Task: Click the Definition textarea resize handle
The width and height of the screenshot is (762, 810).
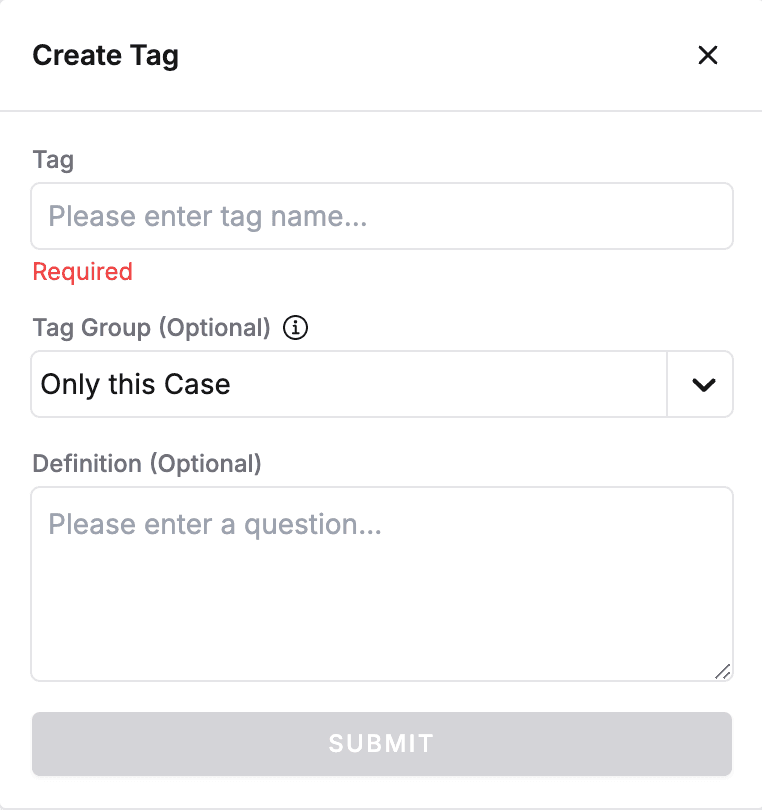Action: pos(723,672)
